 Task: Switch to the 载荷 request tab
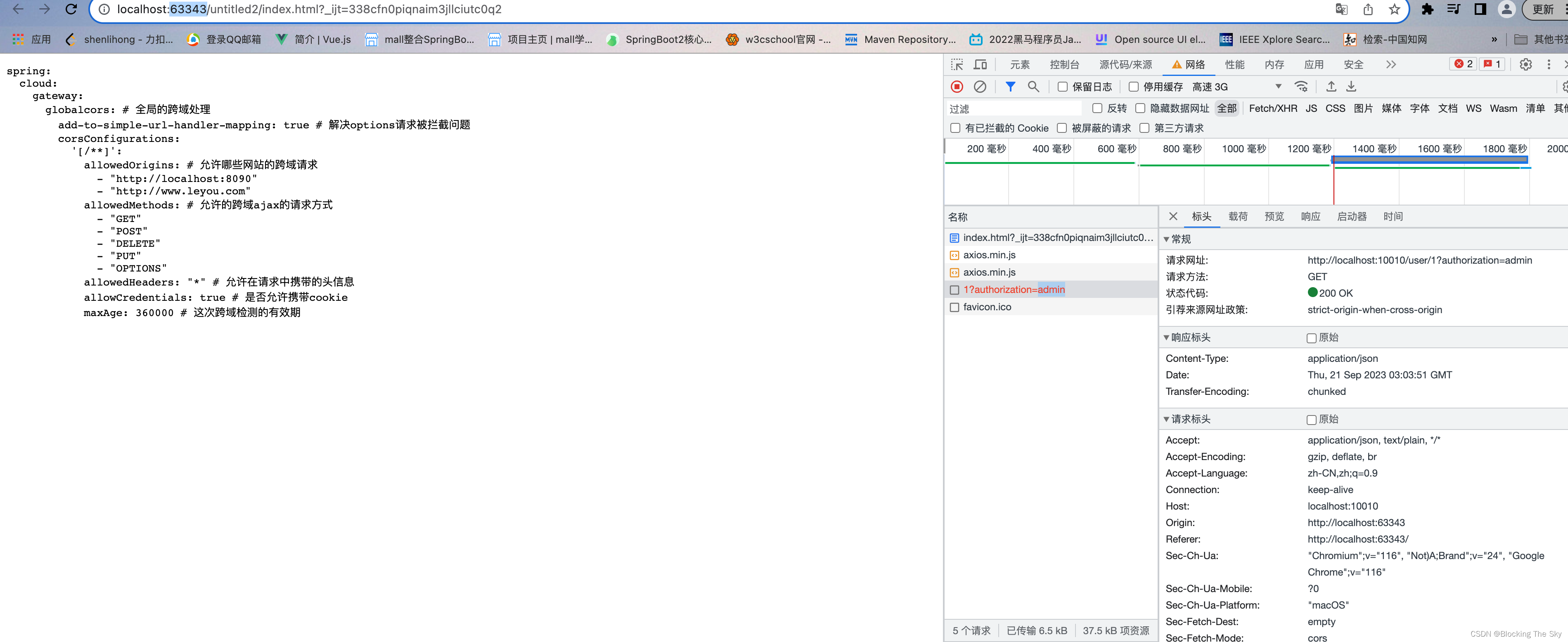(1237, 216)
